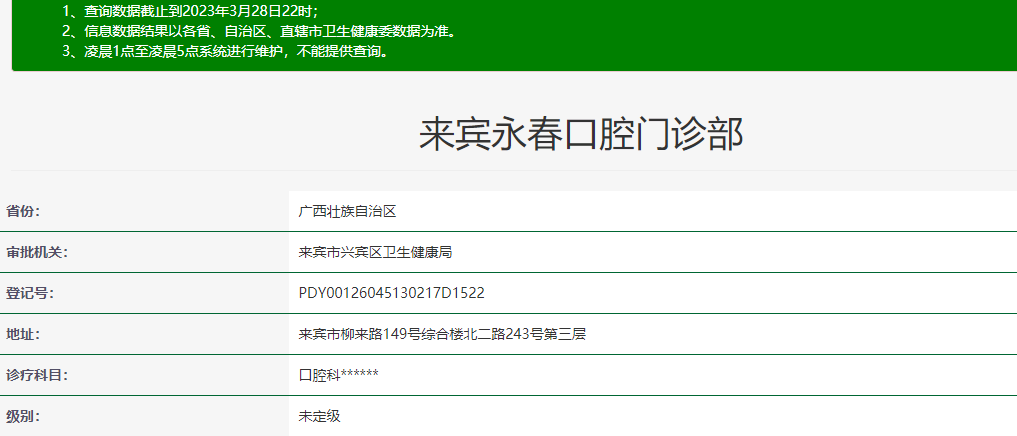This screenshot has height=436, width=1017.
Task: Click notice line about 2023年3月28日22时 data cutoff
Action: pyautogui.click(x=191, y=11)
